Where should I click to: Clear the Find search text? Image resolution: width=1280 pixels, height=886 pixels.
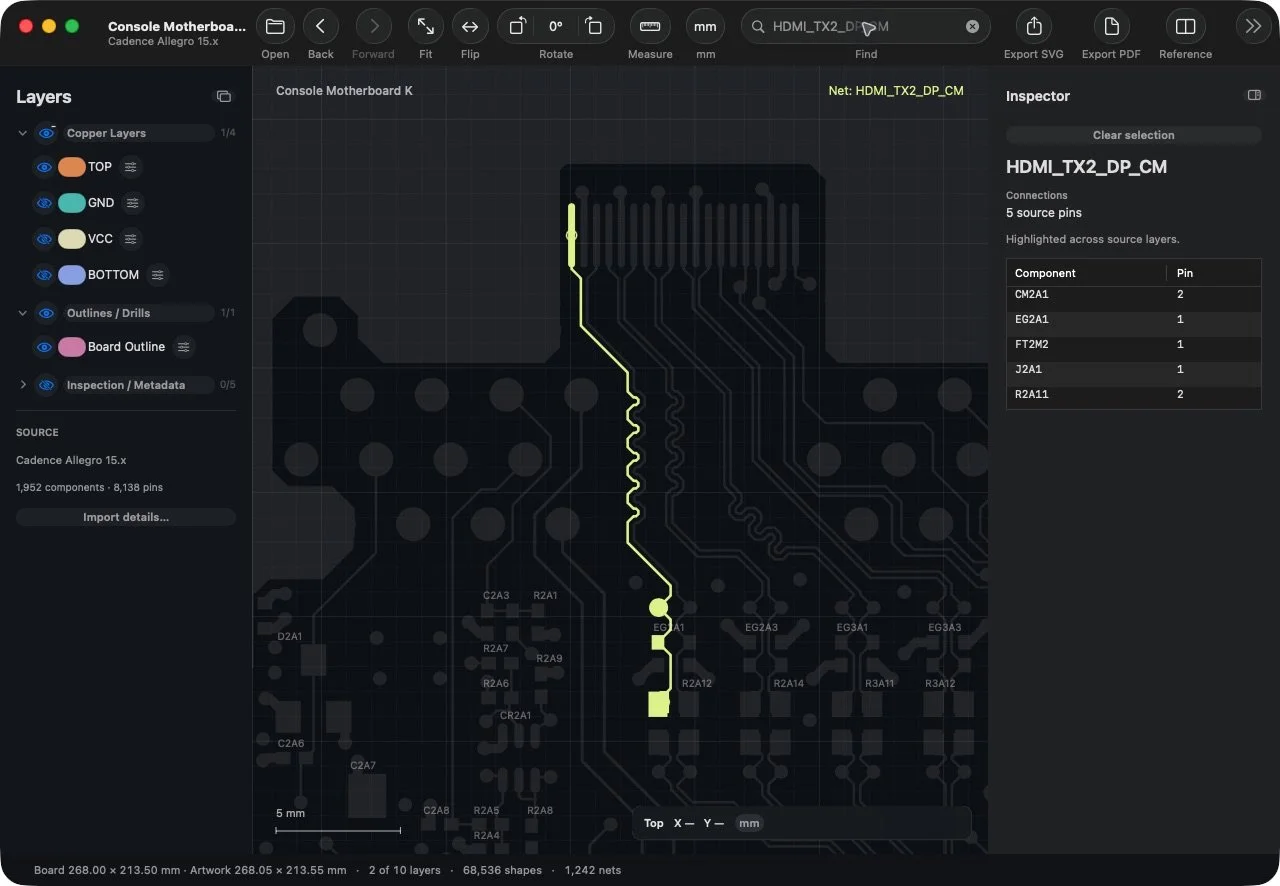point(972,27)
